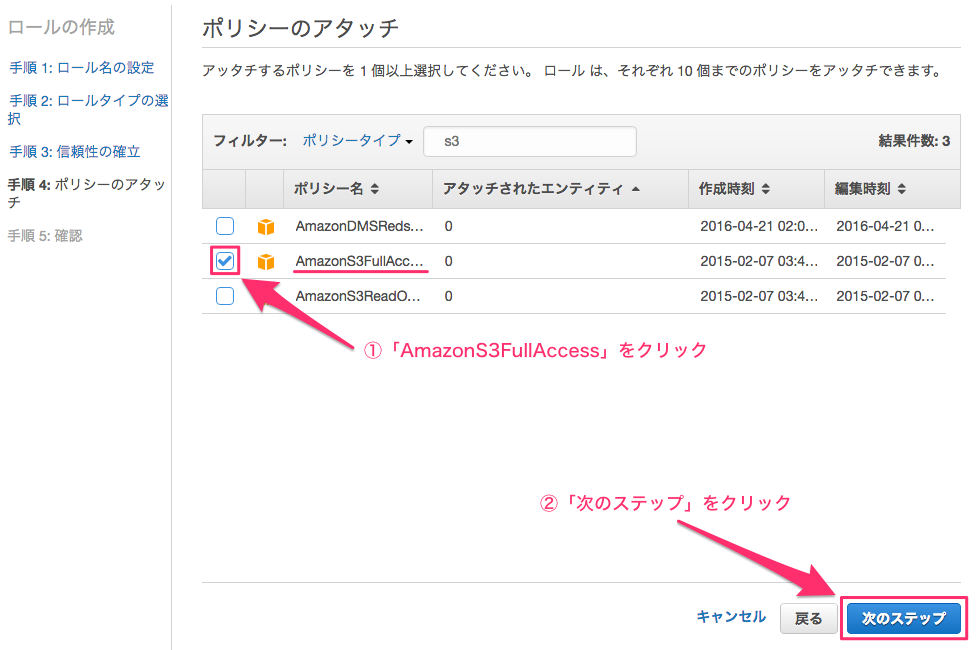
Task: Click the policy icon next to AmazonS3FullAcc...
Action: tap(266, 262)
